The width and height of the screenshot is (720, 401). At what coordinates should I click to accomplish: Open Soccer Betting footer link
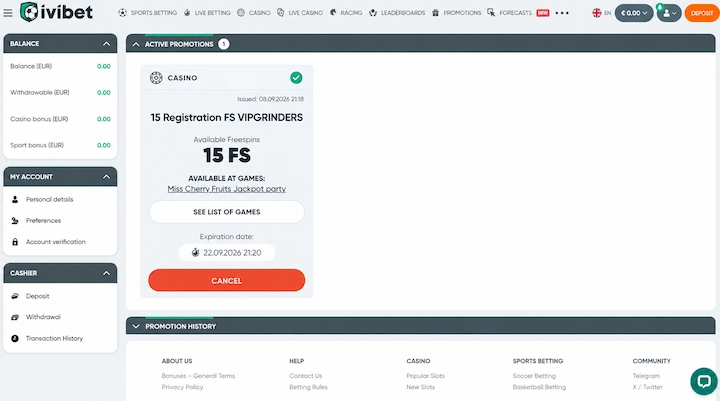(x=534, y=376)
